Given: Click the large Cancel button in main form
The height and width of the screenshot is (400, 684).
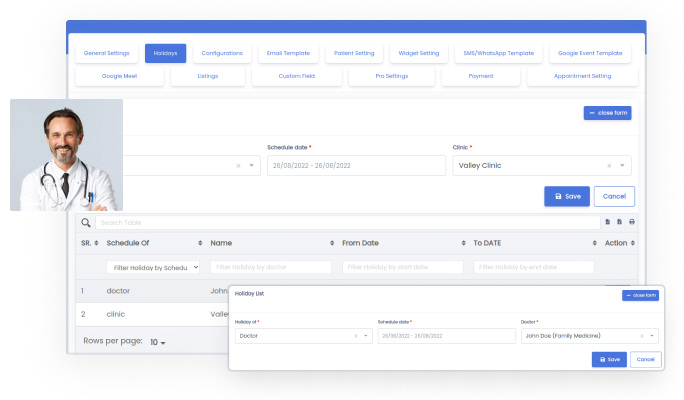Looking at the screenshot, I should pyautogui.click(x=614, y=196).
